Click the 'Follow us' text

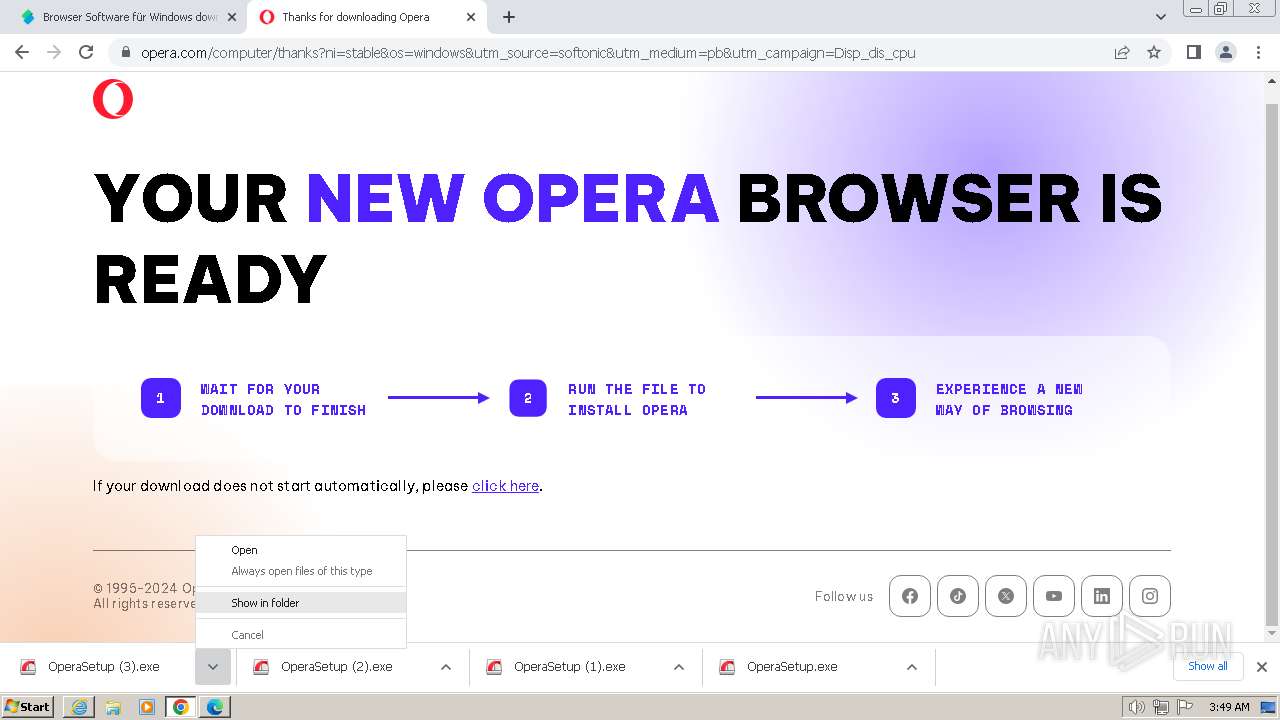[x=844, y=596]
